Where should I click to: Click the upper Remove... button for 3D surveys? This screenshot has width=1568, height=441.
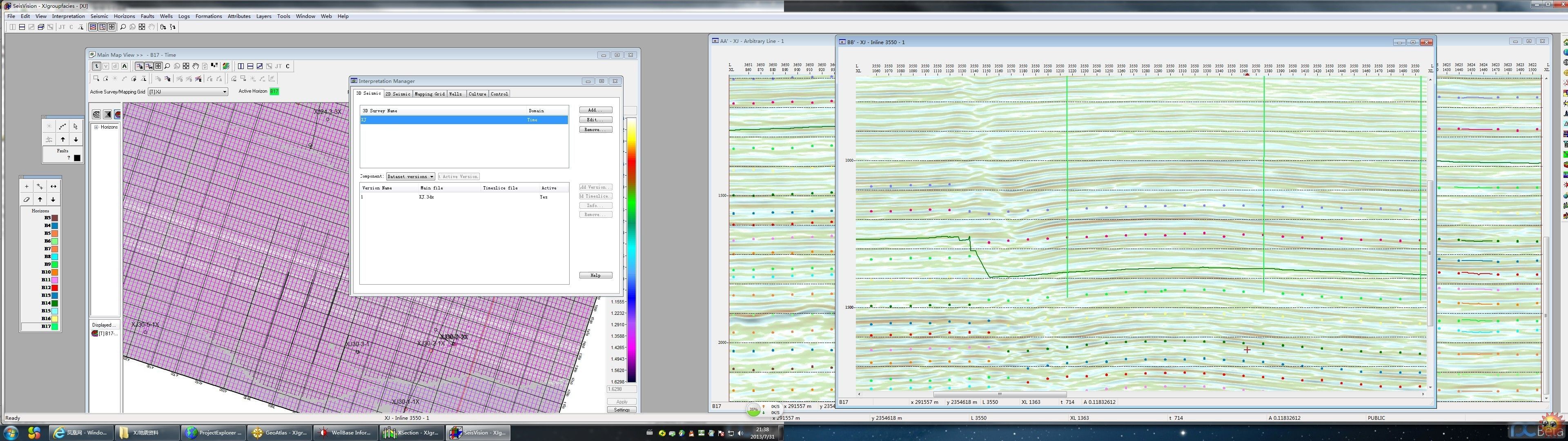click(x=595, y=130)
